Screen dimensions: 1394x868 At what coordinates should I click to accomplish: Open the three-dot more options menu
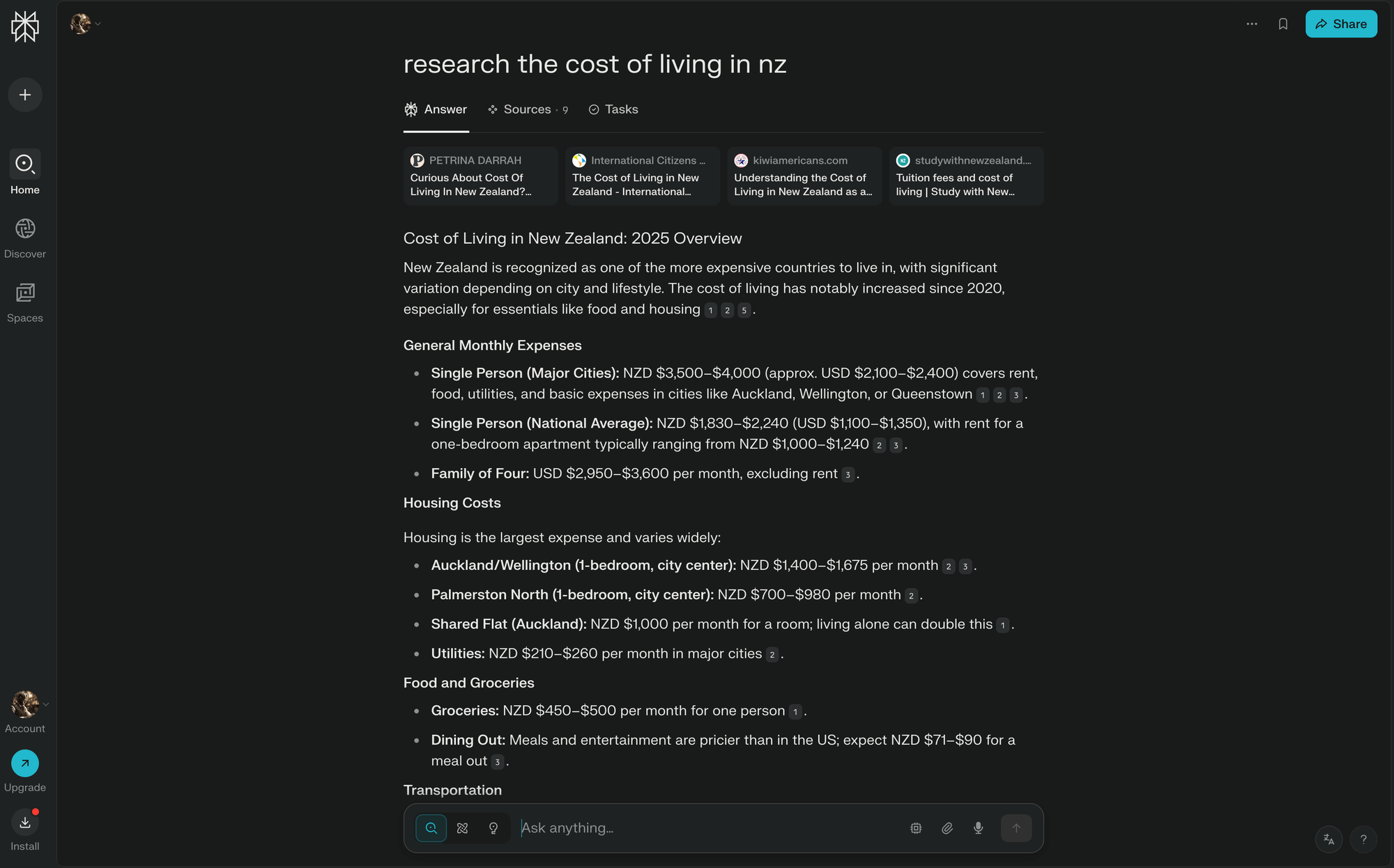click(x=1252, y=24)
